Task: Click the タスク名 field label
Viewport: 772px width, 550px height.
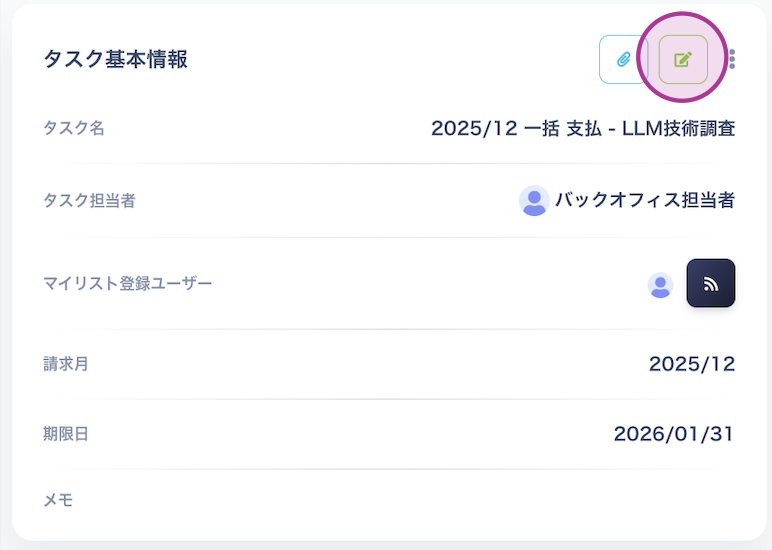Action: pos(74,128)
